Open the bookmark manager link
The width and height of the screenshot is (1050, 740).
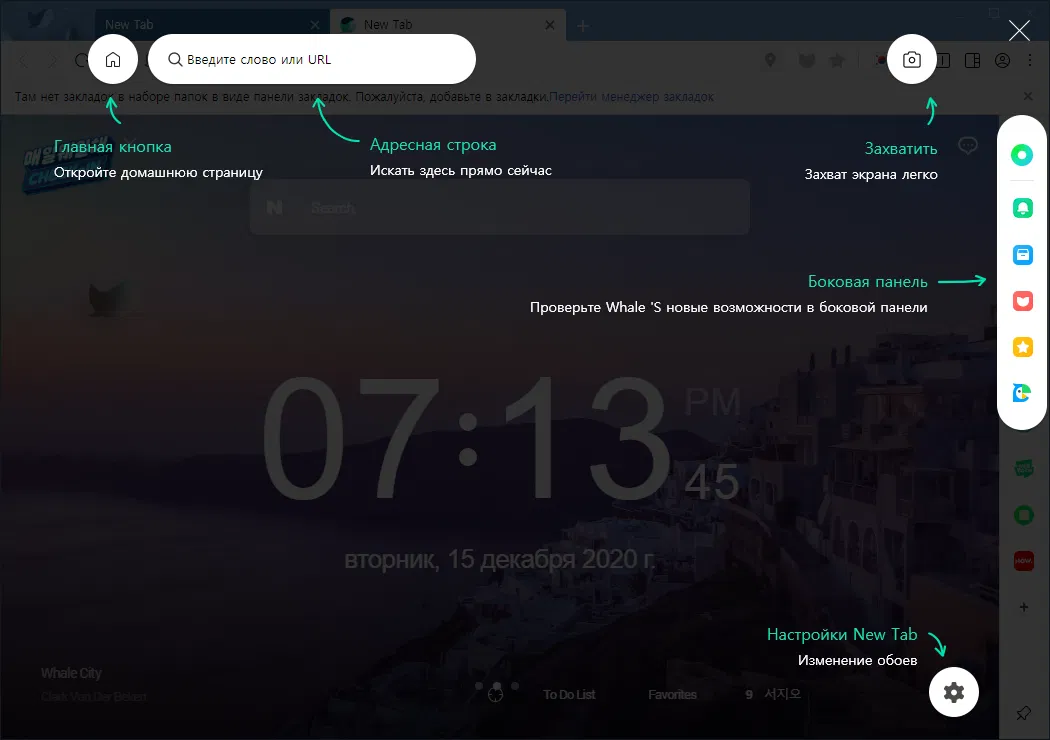pos(631,96)
